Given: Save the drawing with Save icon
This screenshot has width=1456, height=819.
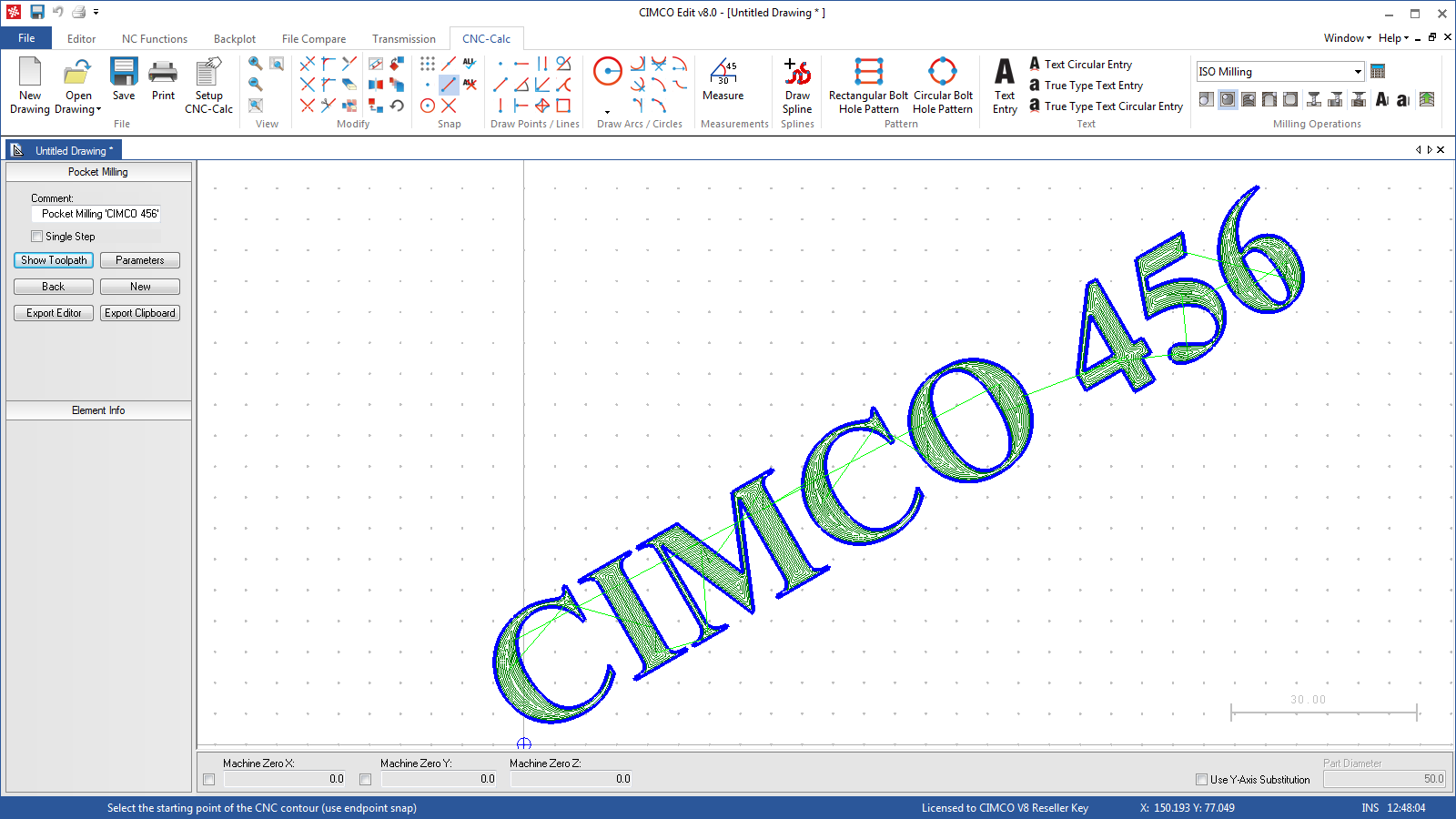Looking at the screenshot, I should coord(124,80).
